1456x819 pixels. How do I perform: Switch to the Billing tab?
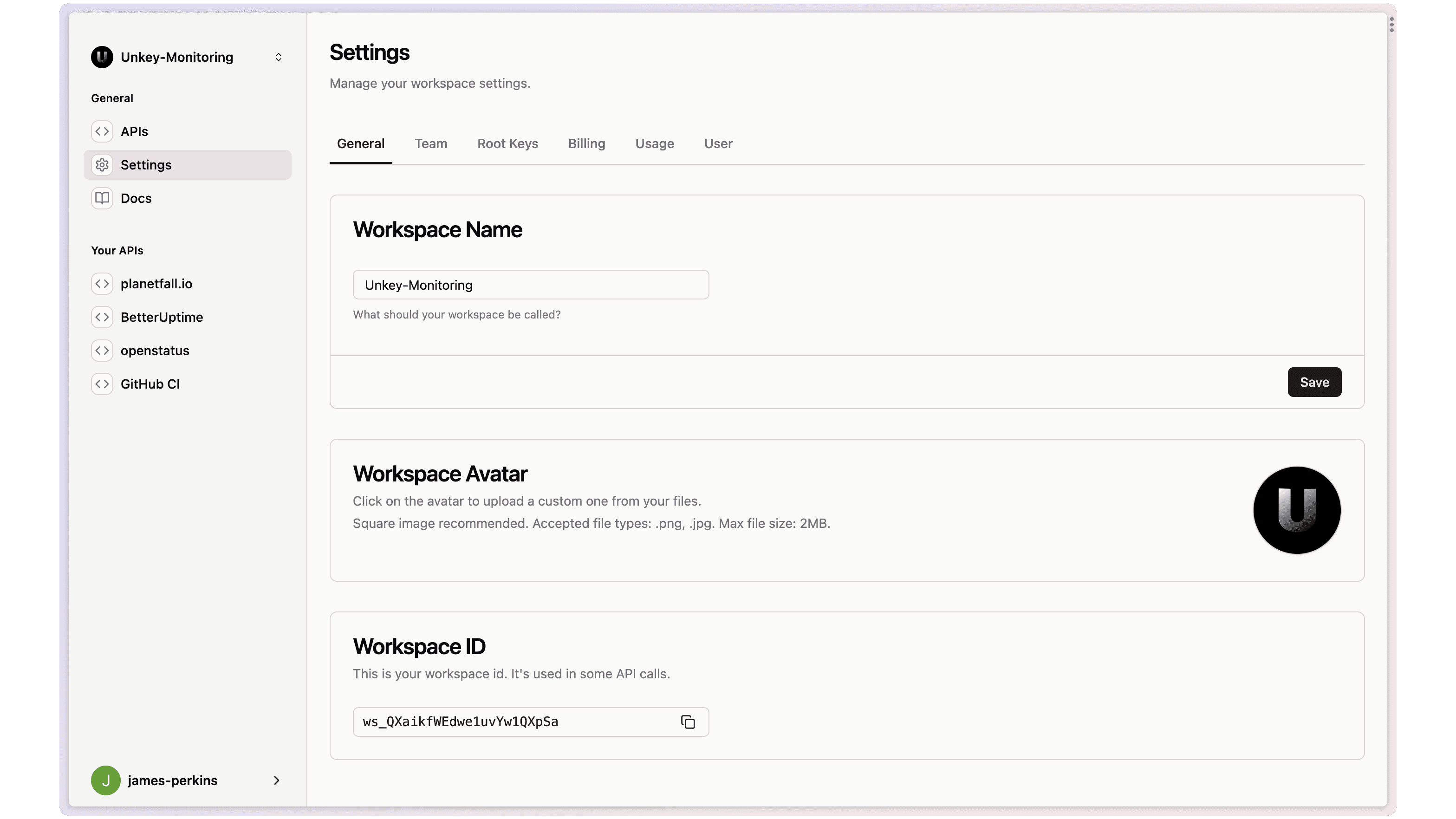coord(586,143)
